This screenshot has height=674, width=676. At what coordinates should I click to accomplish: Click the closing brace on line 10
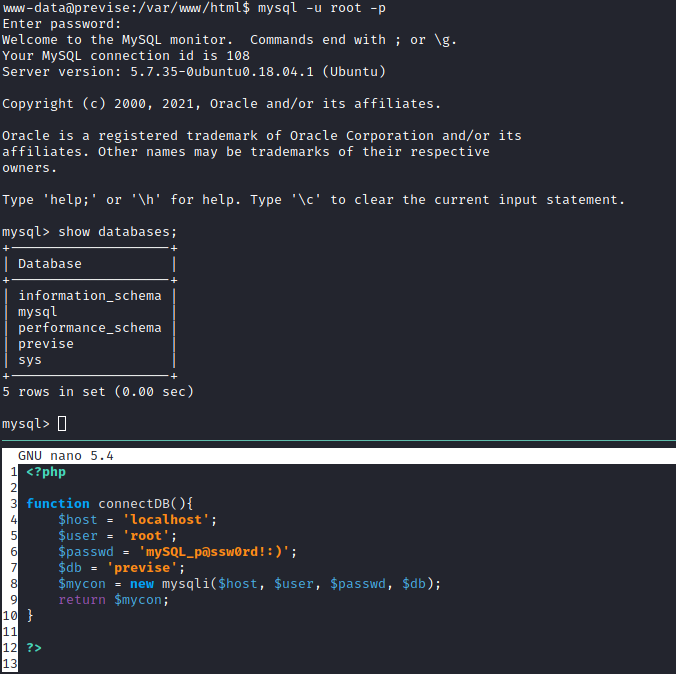(x=30, y=615)
